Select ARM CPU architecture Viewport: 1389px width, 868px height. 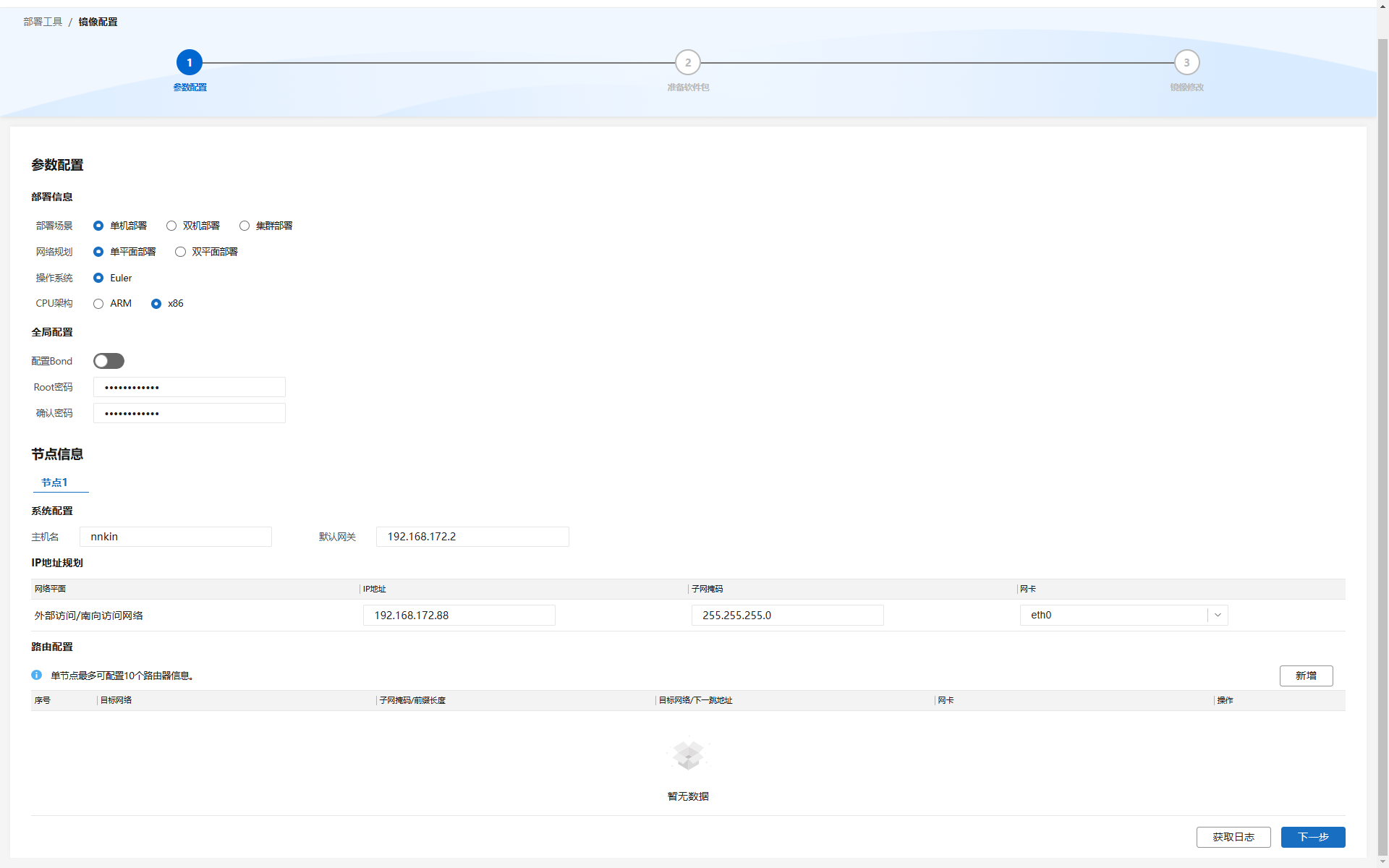pos(98,304)
